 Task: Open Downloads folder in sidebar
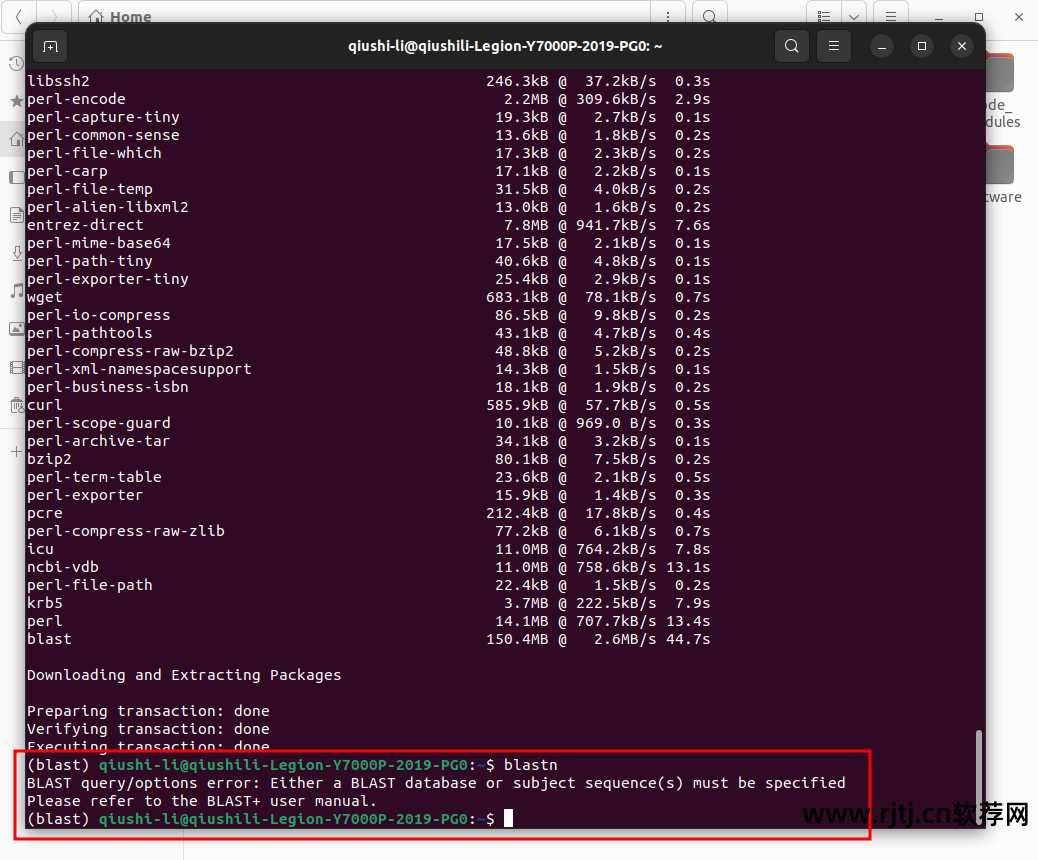(16, 253)
